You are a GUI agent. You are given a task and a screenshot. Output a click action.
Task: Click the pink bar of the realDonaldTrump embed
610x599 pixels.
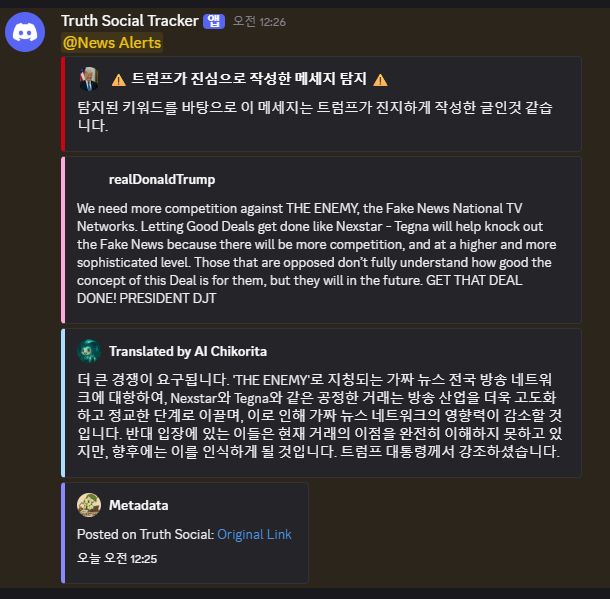pyautogui.click(x=63, y=239)
